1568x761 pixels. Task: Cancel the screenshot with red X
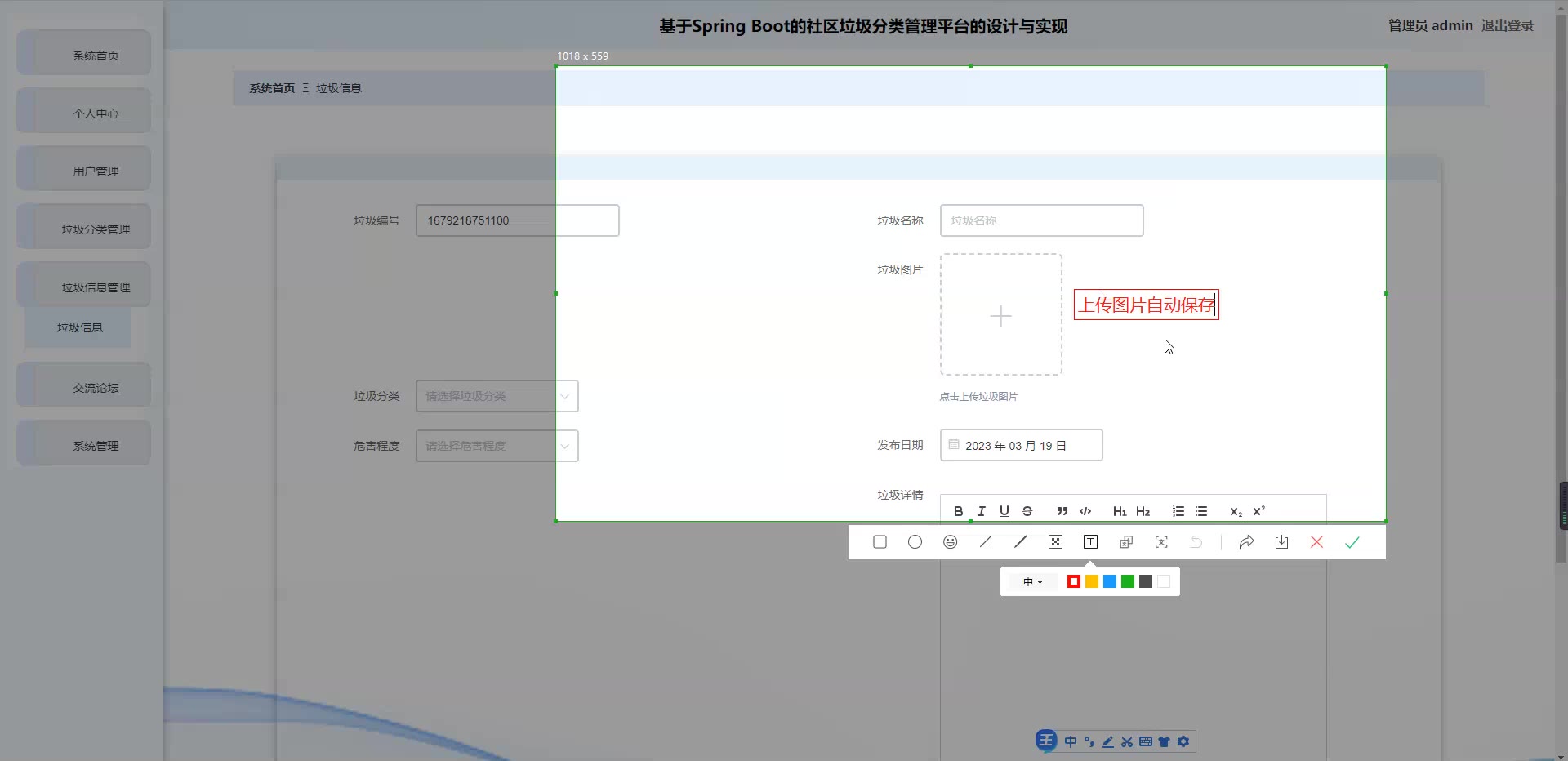click(1316, 542)
